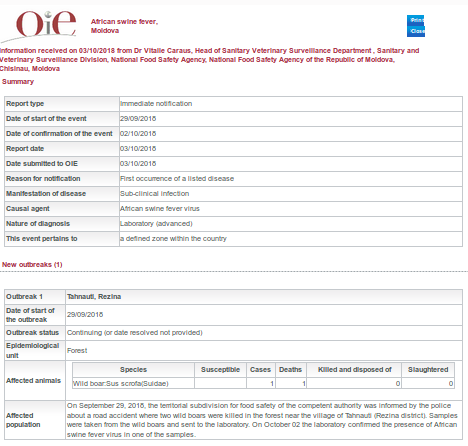Click the 'Slaughtered' column header
This screenshot has width=468, height=446.
pyautogui.click(x=428, y=370)
